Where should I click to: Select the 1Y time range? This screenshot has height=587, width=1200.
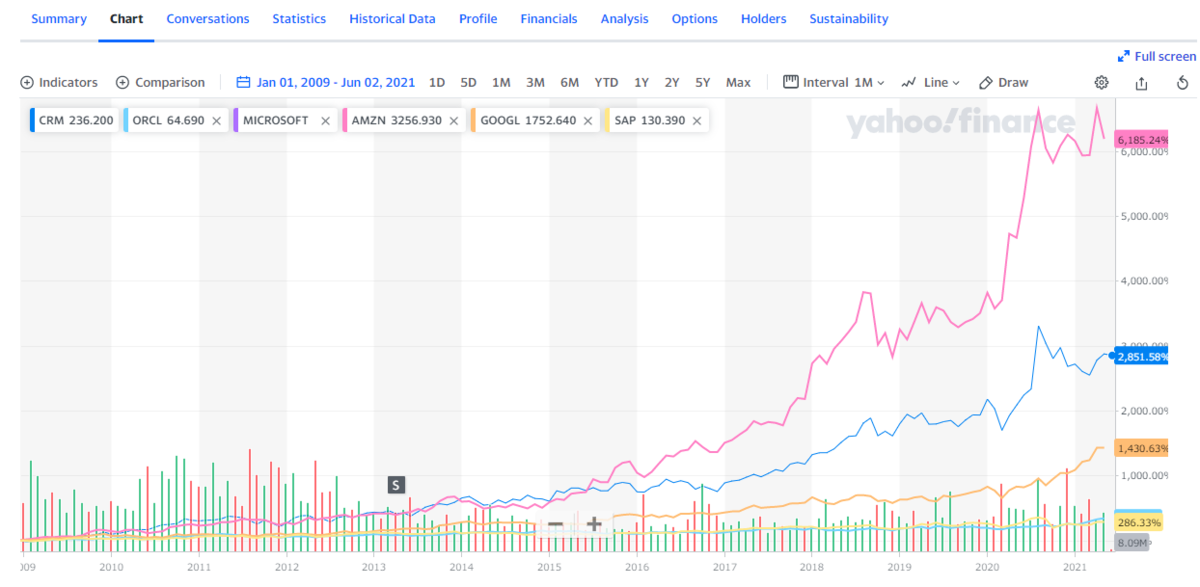[x=642, y=83]
